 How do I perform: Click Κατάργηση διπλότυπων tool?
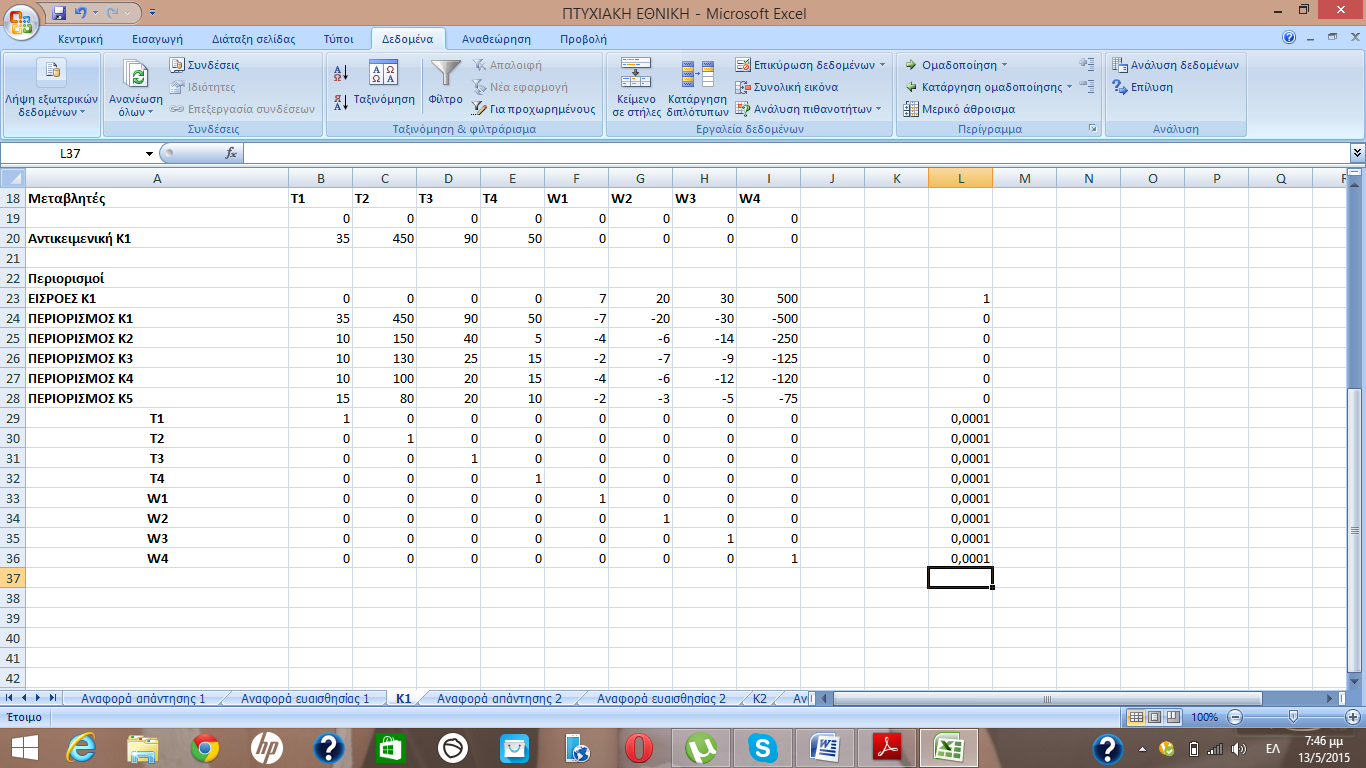[697, 88]
